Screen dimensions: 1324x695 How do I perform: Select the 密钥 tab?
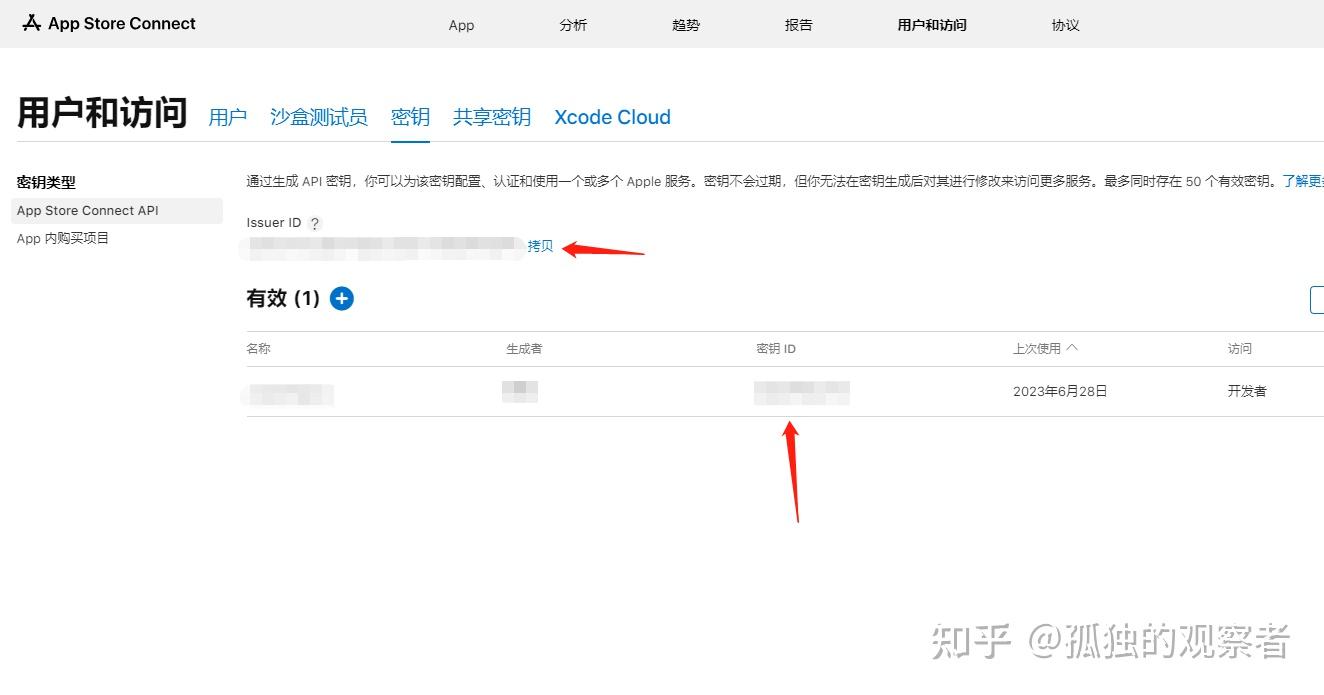[x=410, y=117]
